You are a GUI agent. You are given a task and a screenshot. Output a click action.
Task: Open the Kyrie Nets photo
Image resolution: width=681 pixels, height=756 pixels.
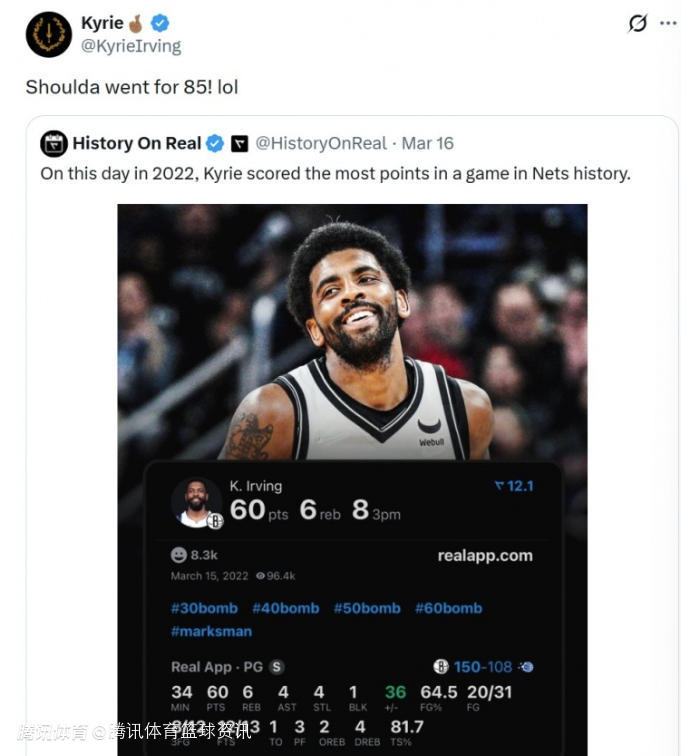click(x=352, y=330)
